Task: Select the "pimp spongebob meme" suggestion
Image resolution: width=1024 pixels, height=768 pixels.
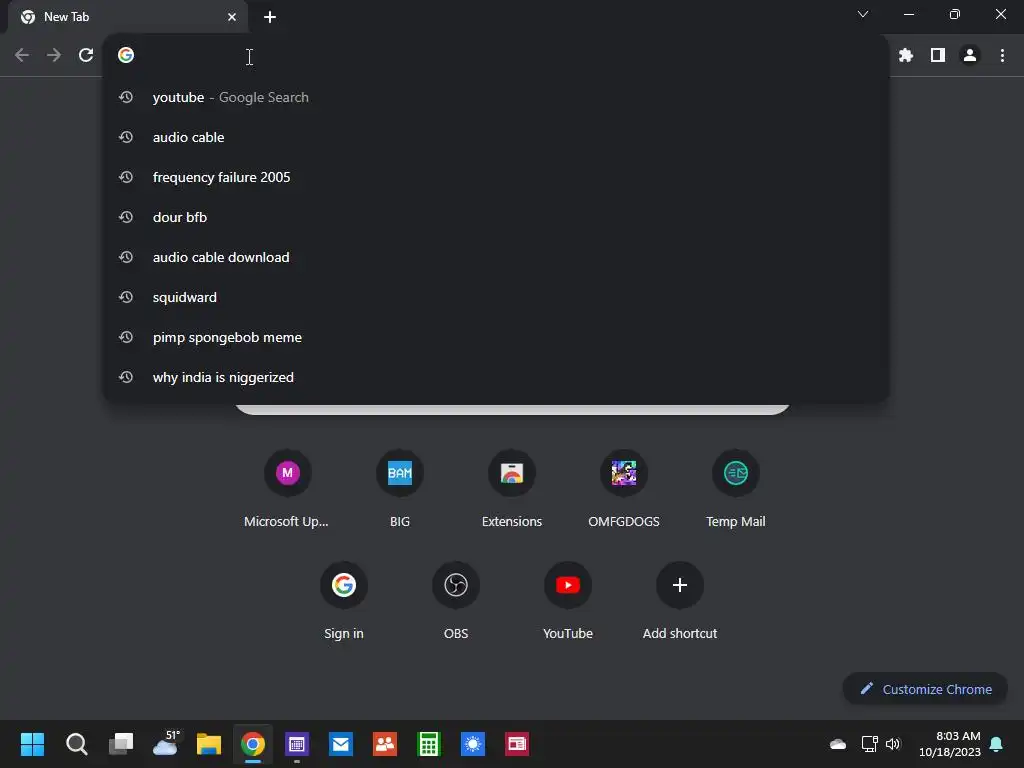Action: click(x=496, y=338)
